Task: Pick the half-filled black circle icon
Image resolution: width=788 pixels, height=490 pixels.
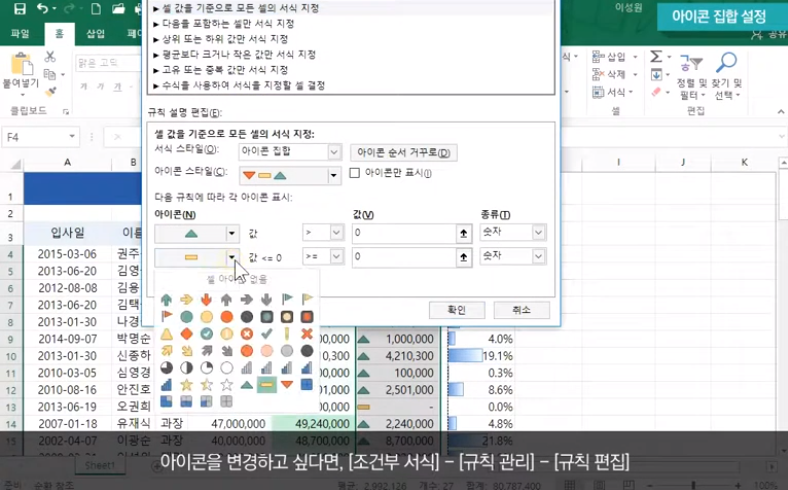Action: [x=186, y=368]
